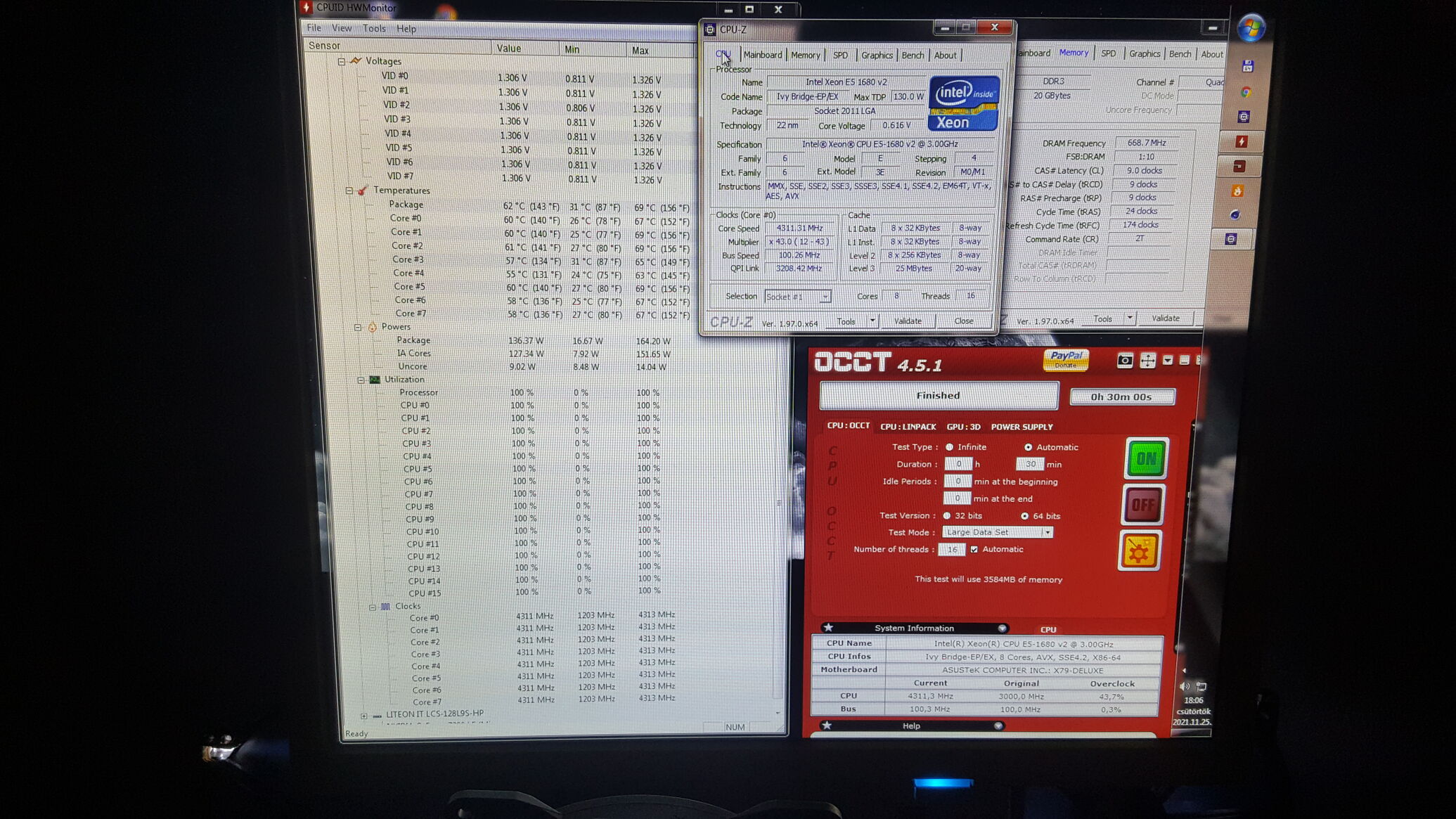Expand the Help panel chevron

[x=998, y=726]
